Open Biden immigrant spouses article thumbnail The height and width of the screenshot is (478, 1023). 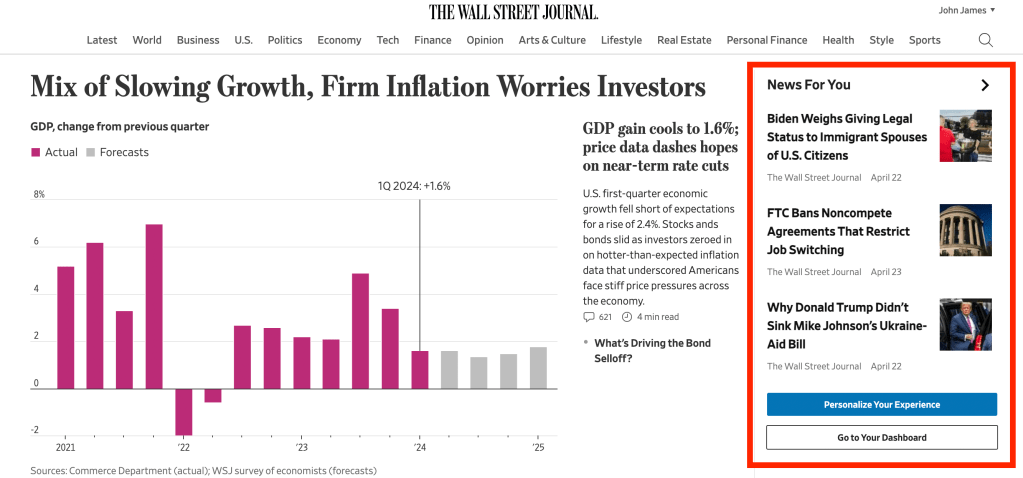click(x=965, y=135)
